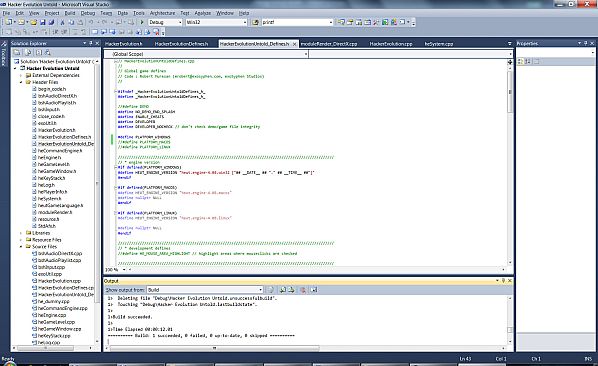This screenshot has width=598, height=366.
Task: Click the Alphabetical sort icon in Properties panel
Action: [528, 61]
